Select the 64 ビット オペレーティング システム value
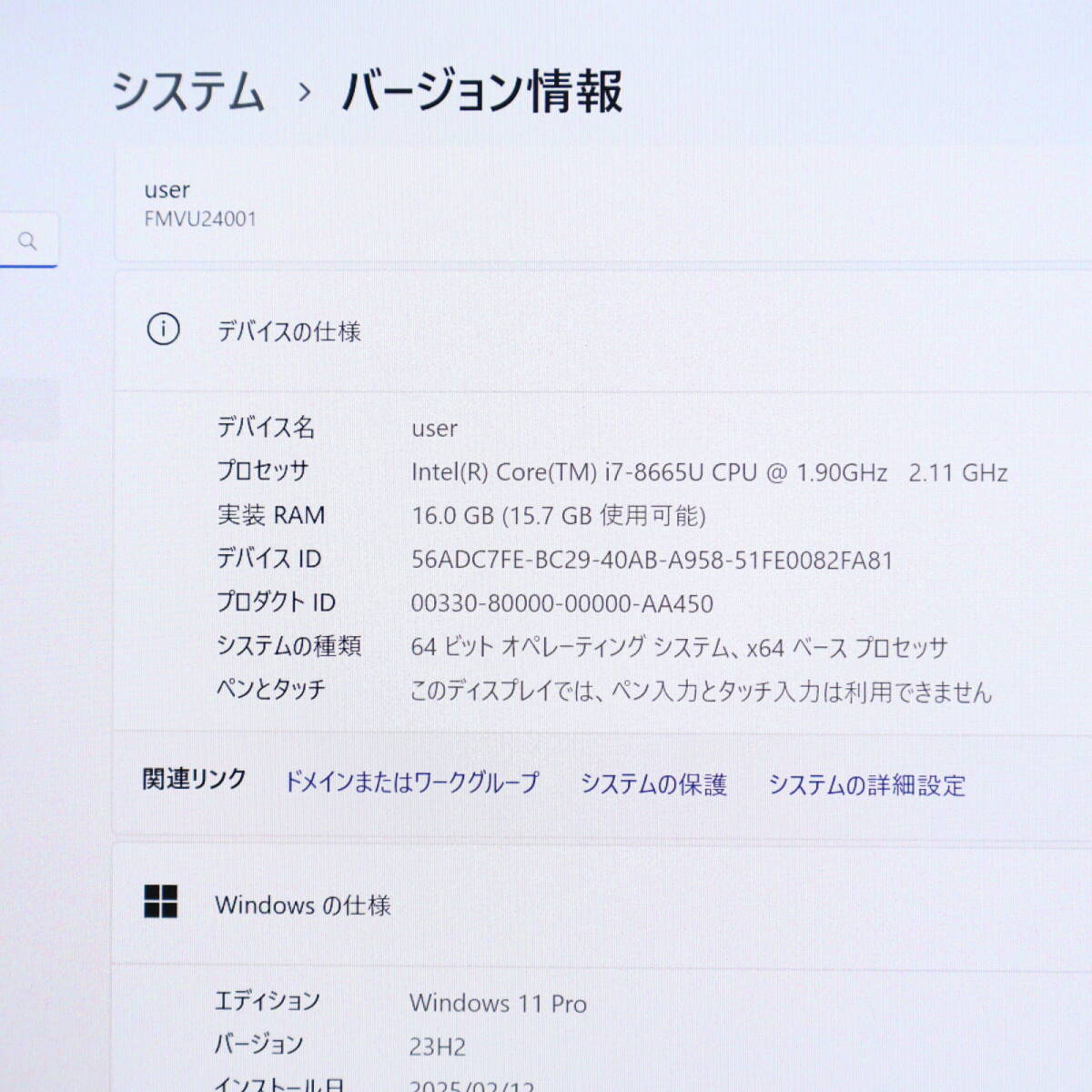This screenshot has height=1092, width=1092. pos(679,647)
